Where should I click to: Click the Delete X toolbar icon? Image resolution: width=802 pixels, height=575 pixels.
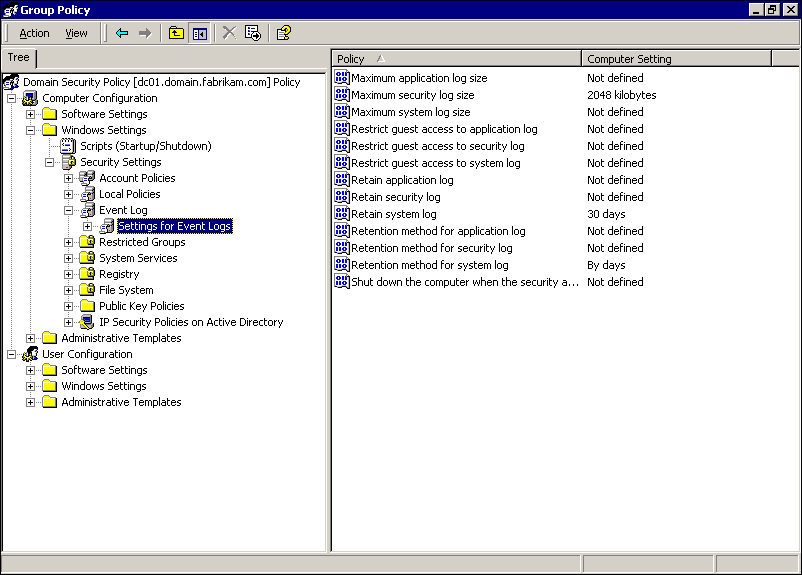[229, 33]
